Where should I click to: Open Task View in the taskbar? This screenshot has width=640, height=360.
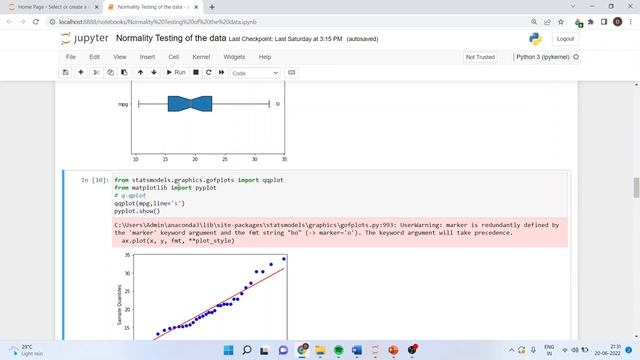pyautogui.click(x=264, y=350)
